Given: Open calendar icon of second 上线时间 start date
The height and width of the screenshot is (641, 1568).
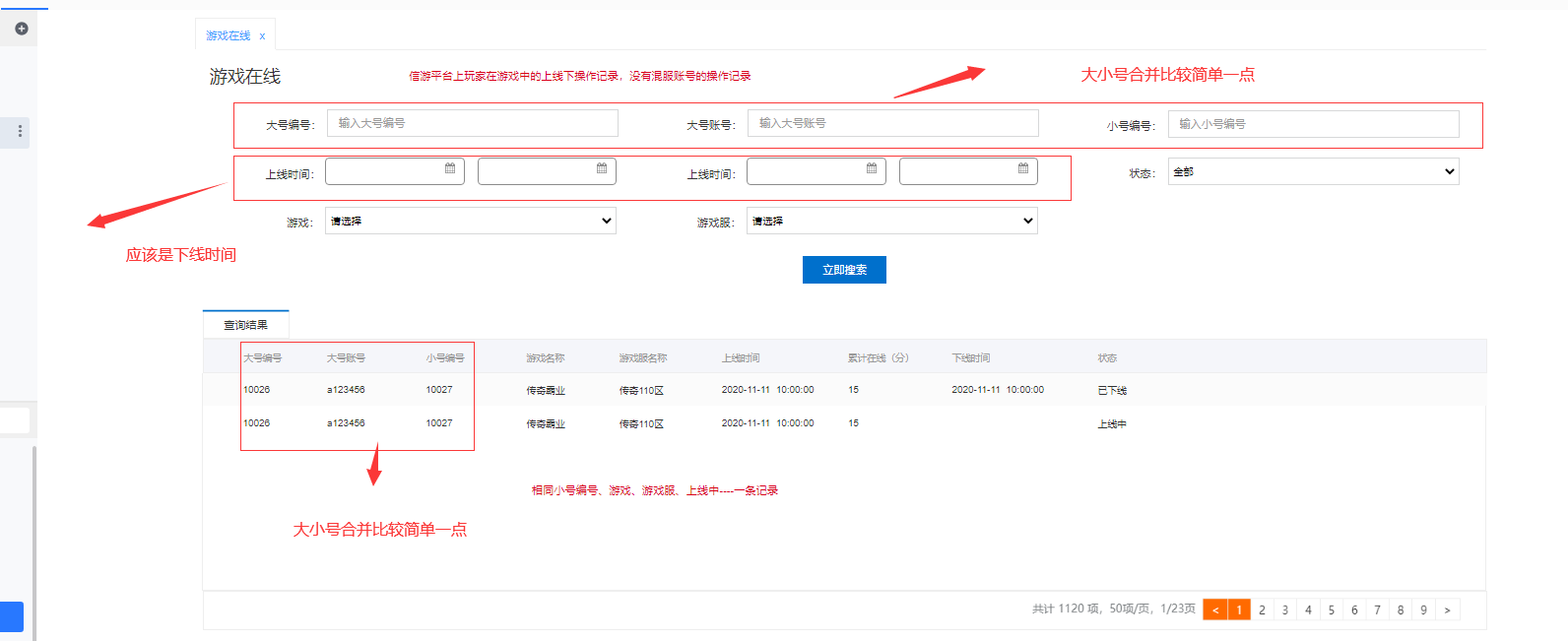Looking at the screenshot, I should point(872,168).
